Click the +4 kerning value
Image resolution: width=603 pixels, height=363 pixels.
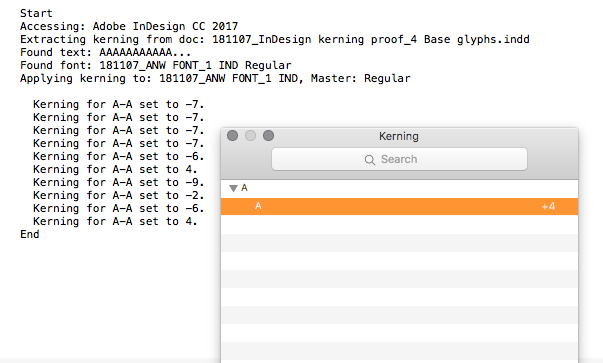pyautogui.click(x=548, y=206)
